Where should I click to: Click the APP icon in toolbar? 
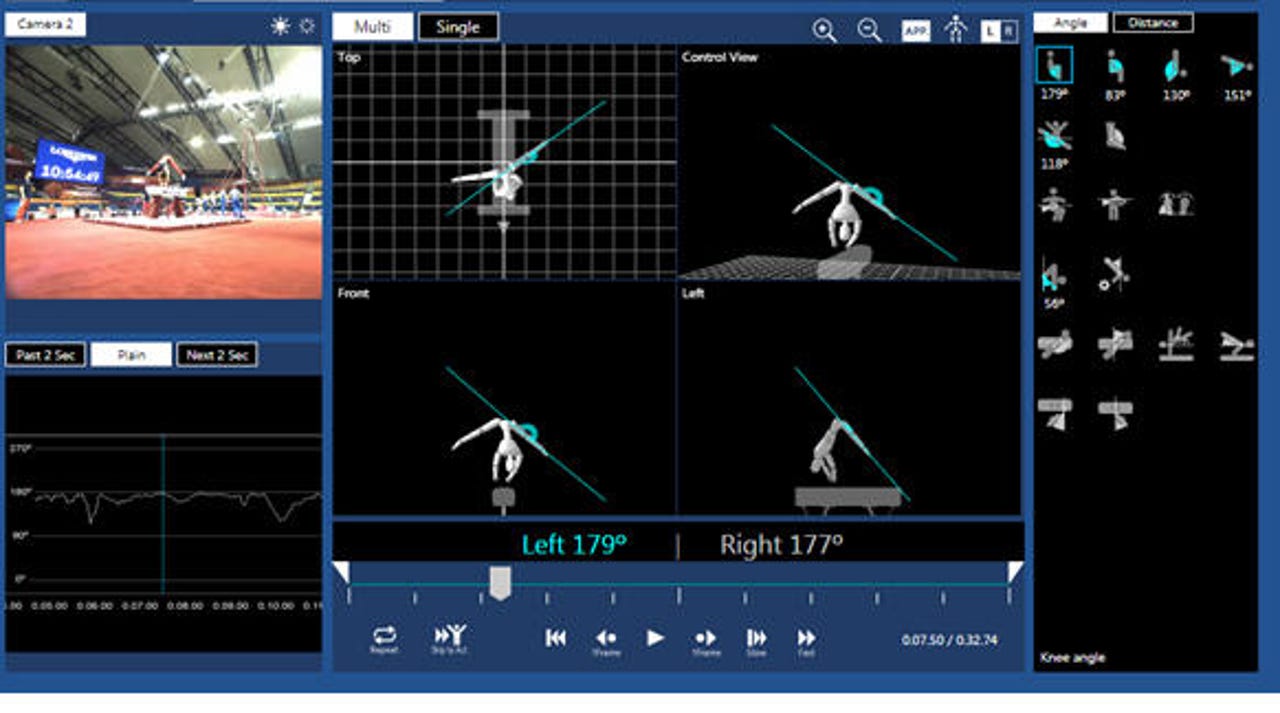tap(915, 31)
